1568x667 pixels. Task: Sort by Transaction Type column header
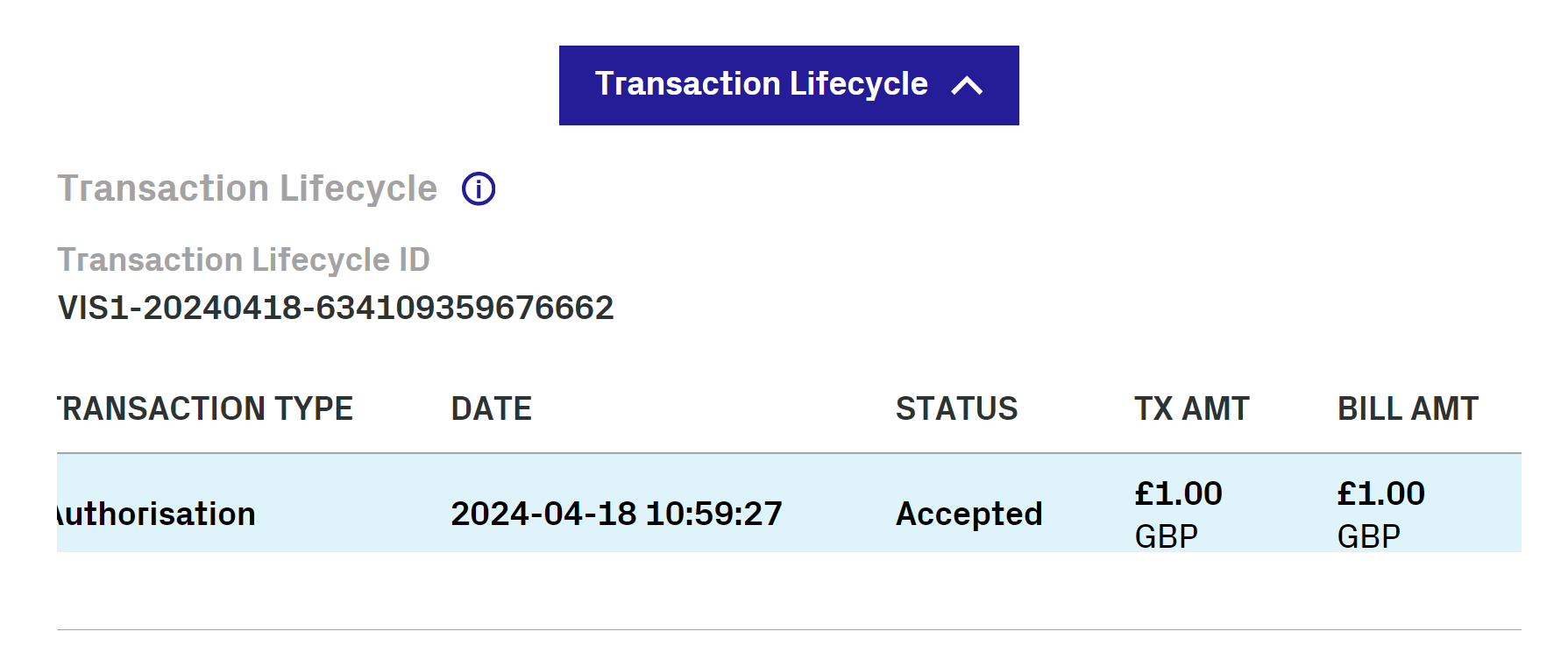(x=205, y=408)
